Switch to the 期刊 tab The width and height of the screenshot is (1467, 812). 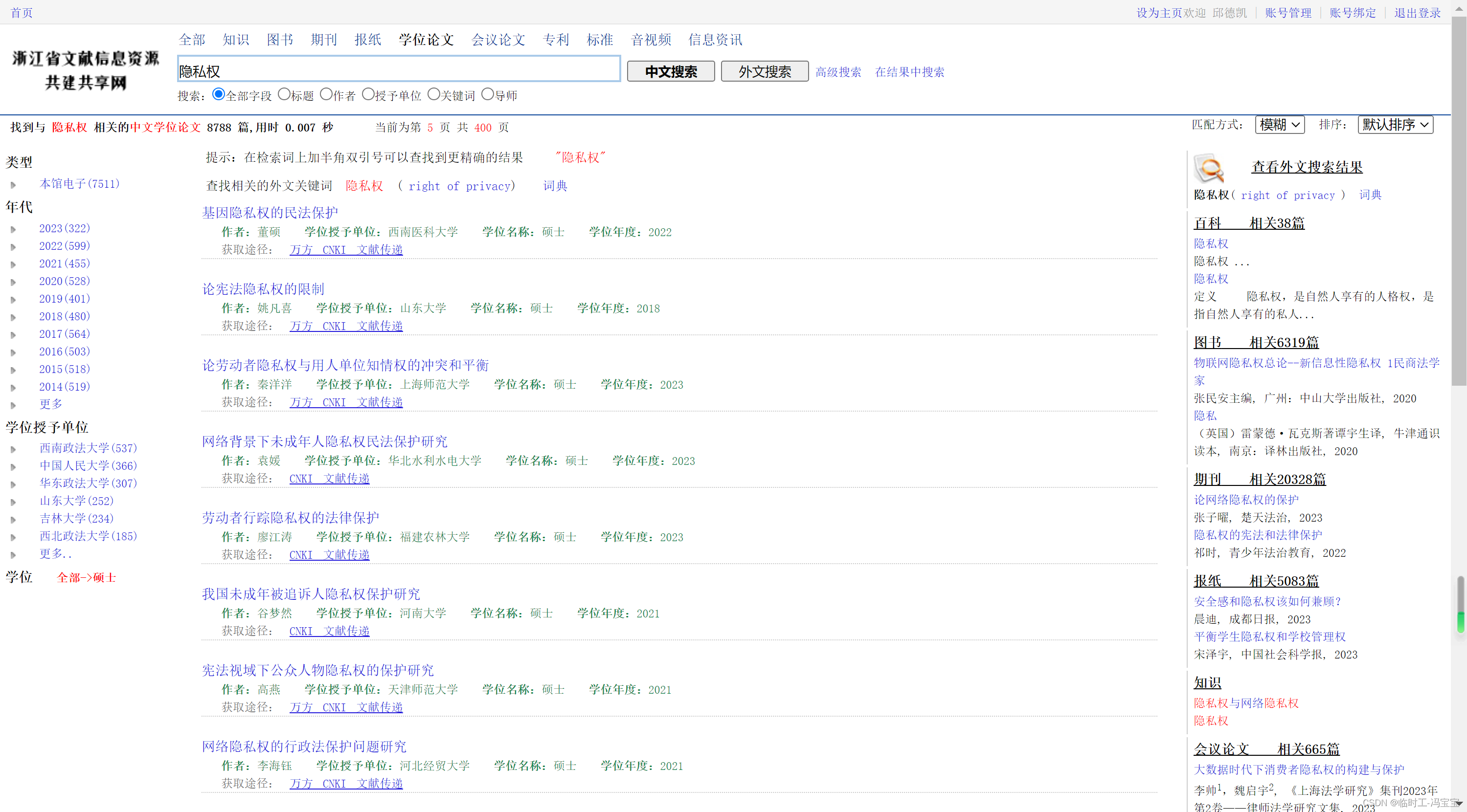click(x=323, y=40)
